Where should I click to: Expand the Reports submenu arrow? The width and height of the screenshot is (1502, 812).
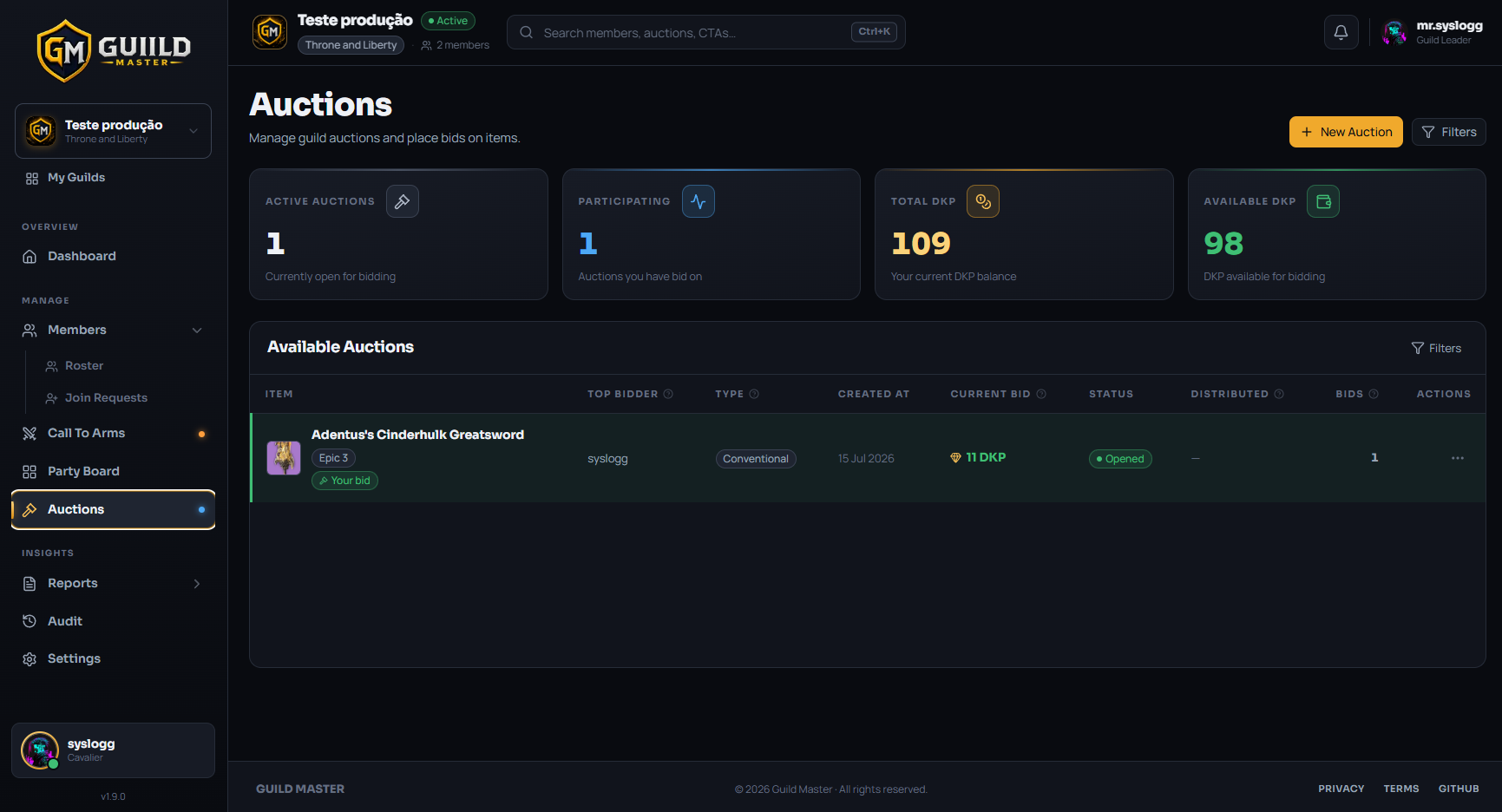click(197, 584)
